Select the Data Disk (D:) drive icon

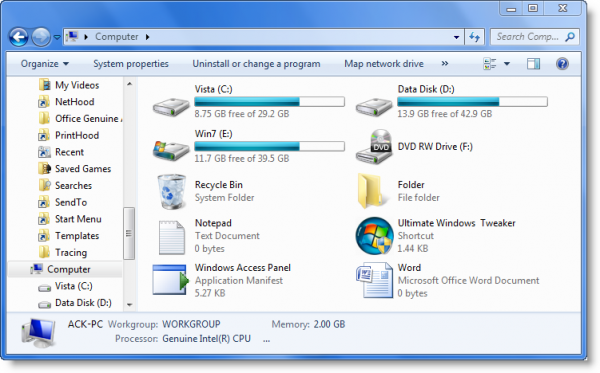pos(374,106)
